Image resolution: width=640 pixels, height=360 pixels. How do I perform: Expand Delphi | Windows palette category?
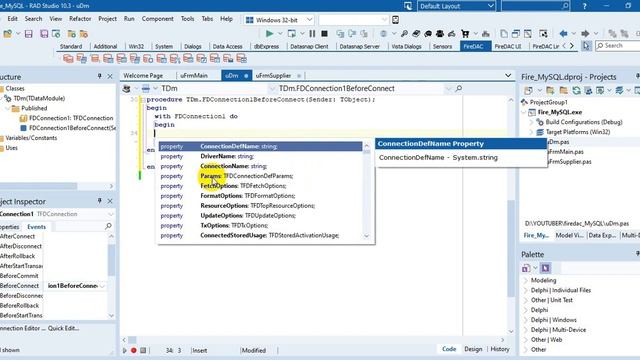tap(526, 320)
